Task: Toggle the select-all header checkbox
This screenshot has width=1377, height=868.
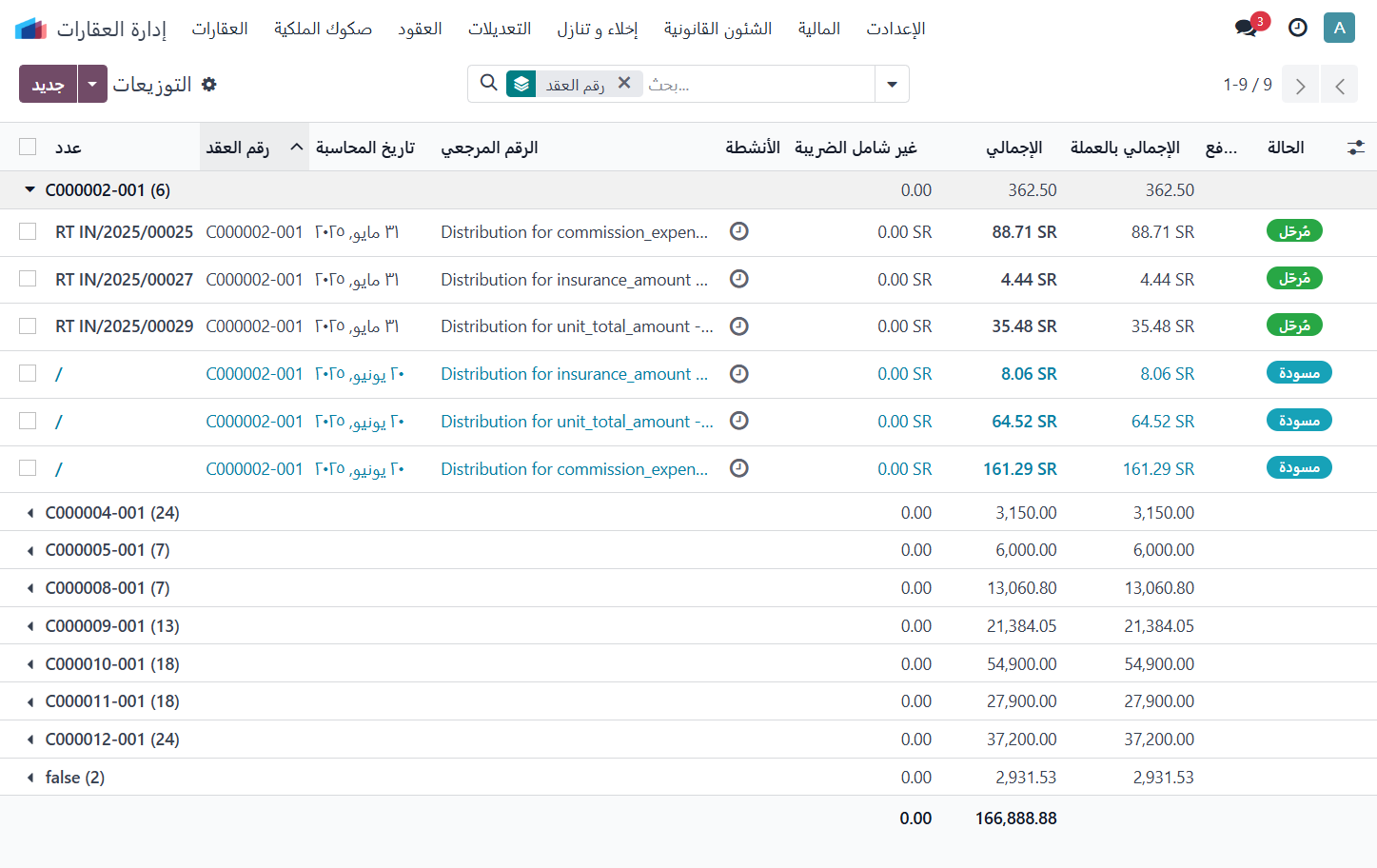Action: [x=28, y=147]
